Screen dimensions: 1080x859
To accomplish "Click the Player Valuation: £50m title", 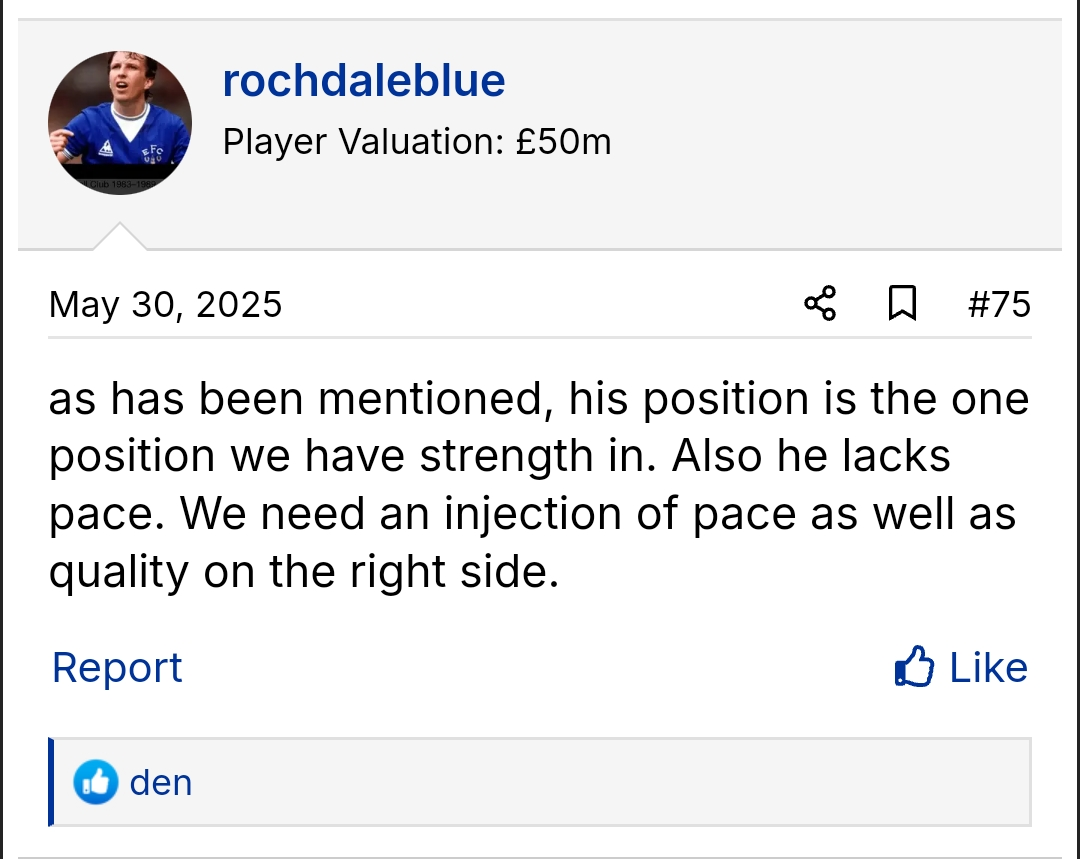I will pos(417,142).
